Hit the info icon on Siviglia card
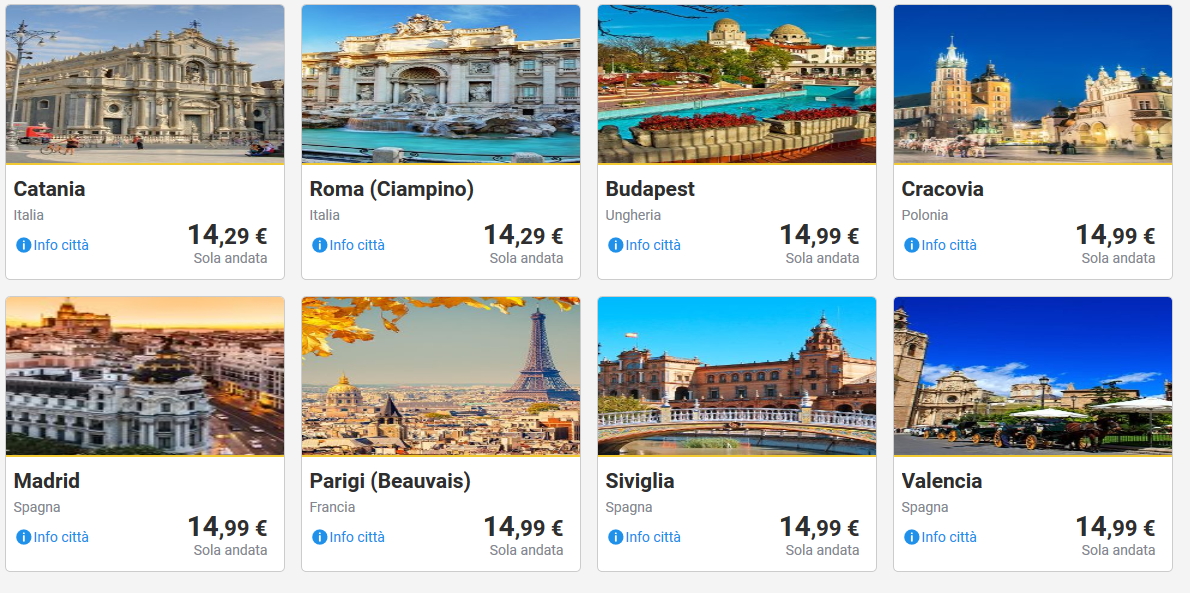1190x593 pixels. [615, 537]
